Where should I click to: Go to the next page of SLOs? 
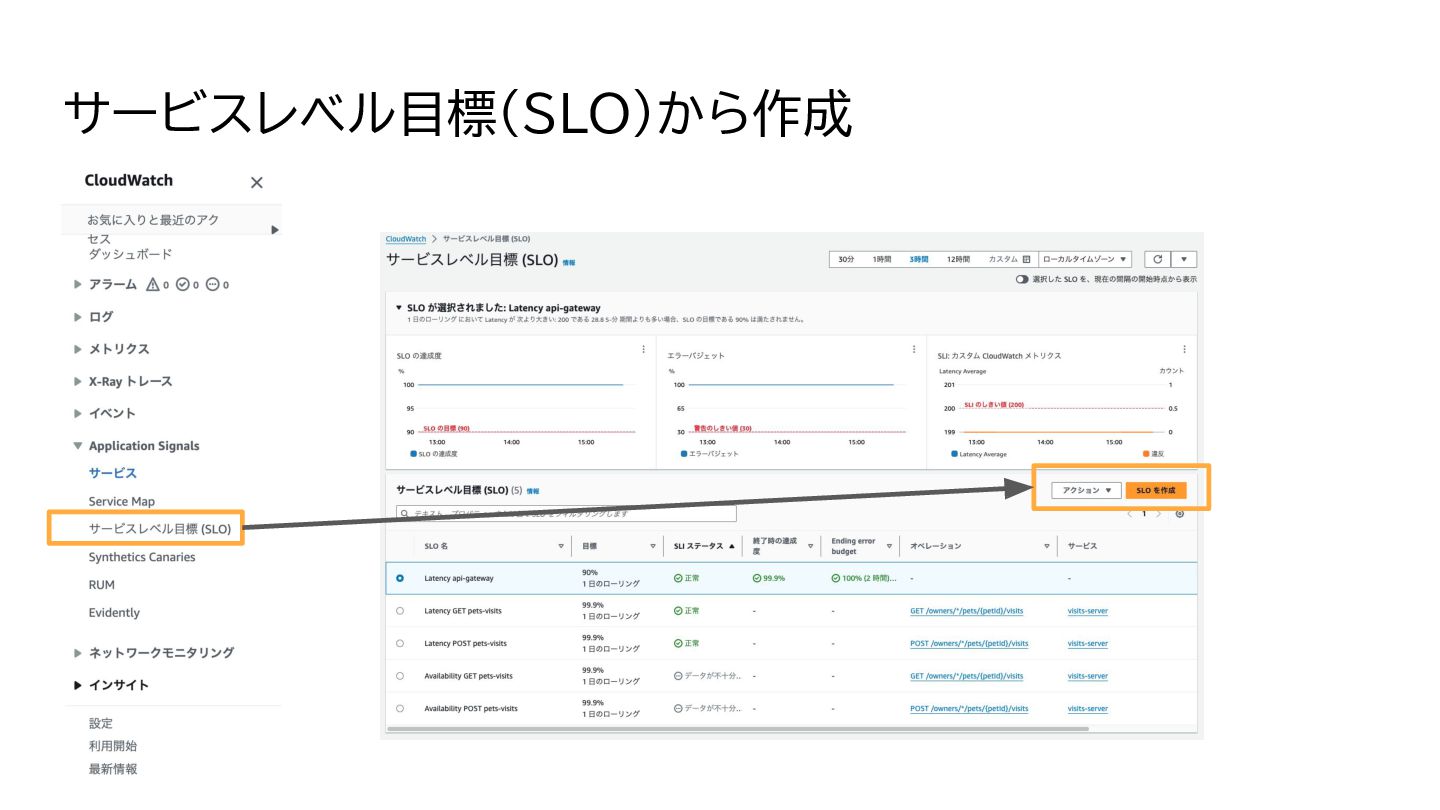[x=1158, y=513]
